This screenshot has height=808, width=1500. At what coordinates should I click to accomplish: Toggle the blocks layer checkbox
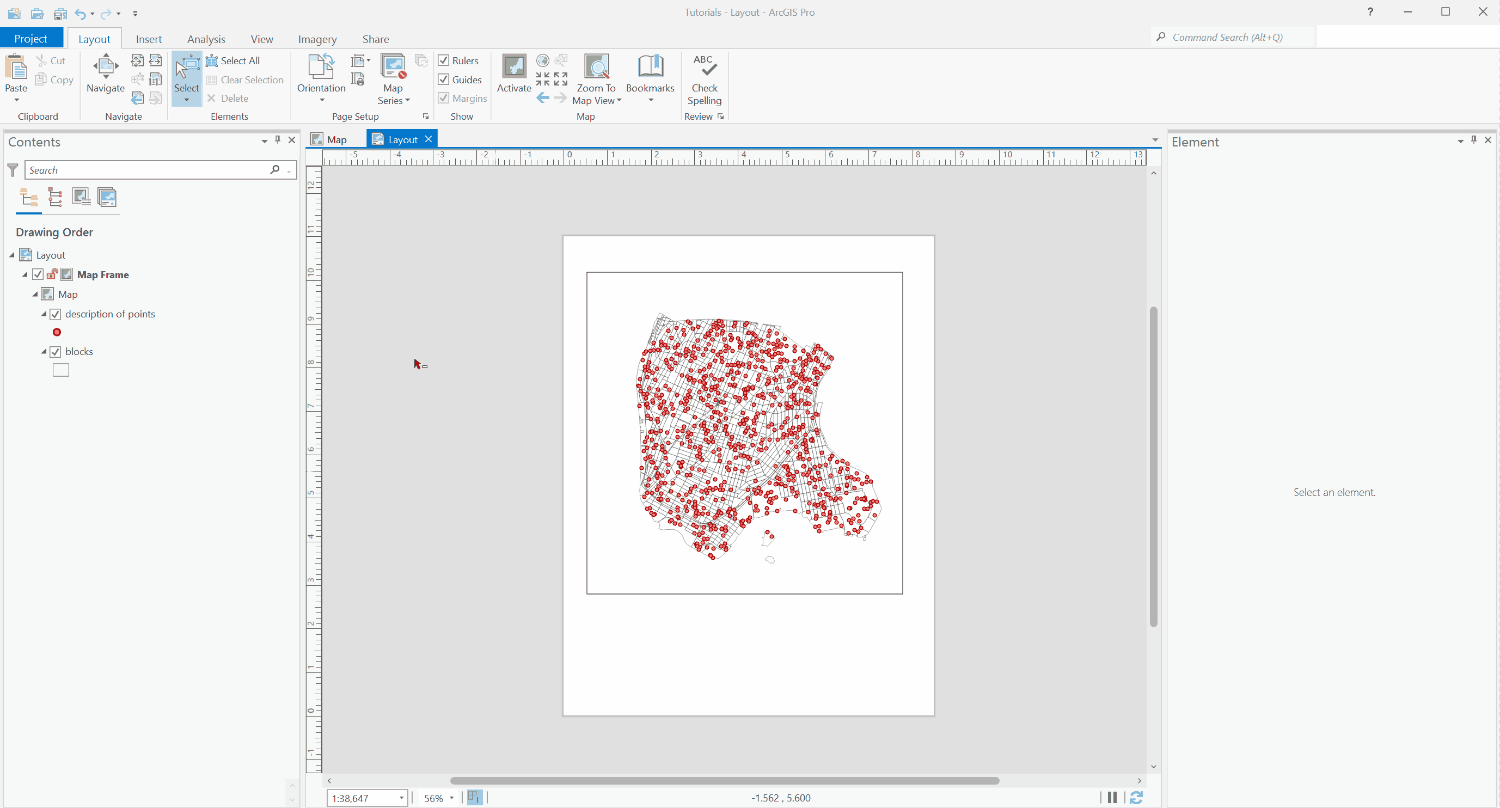pos(56,352)
